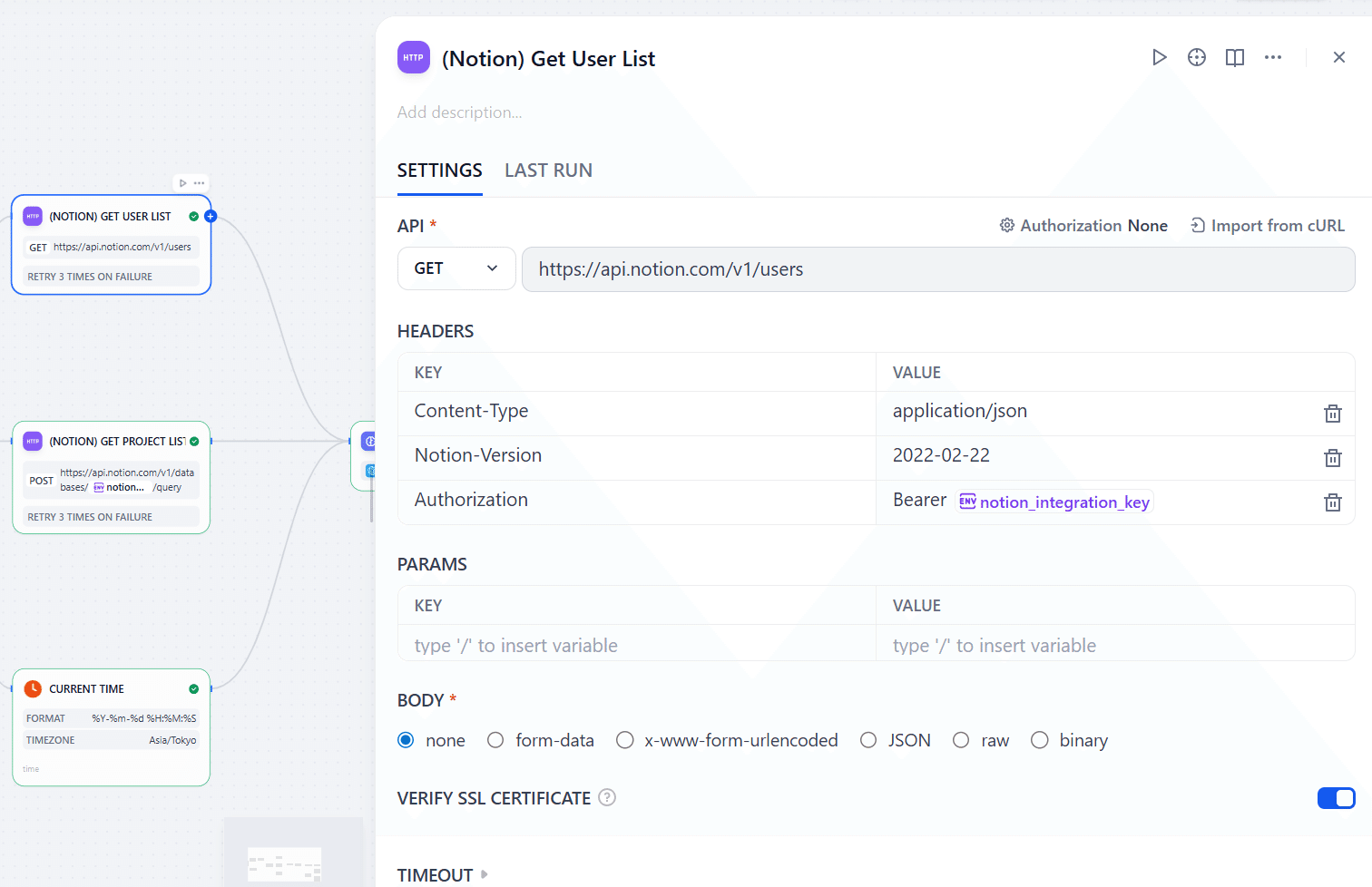This screenshot has height=887, width=1372.
Task: Run this step with the play icon
Action: (1159, 58)
